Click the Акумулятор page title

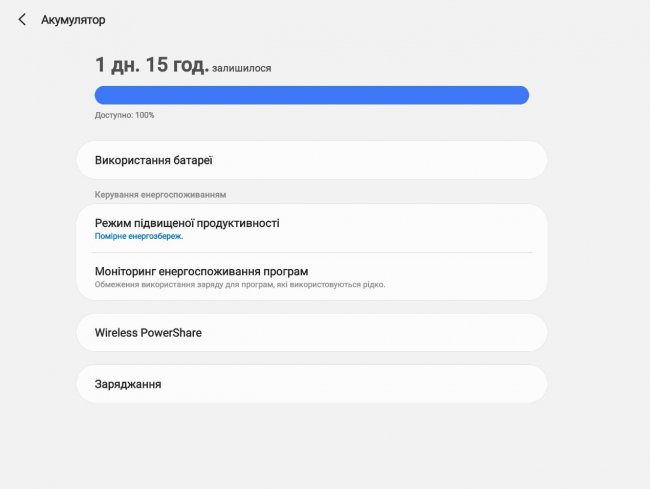pyautogui.click(x=73, y=20)
